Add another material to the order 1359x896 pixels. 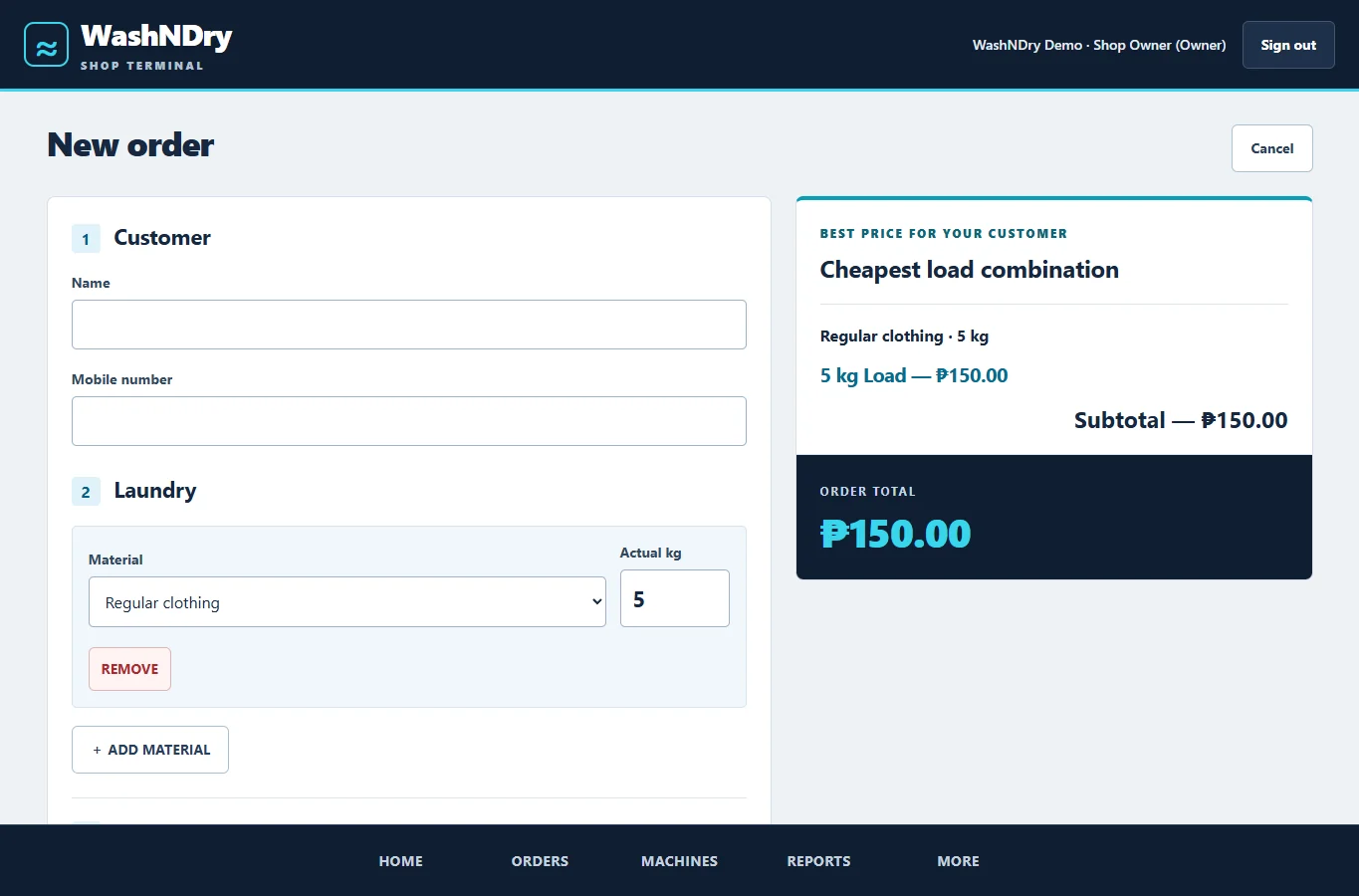click(150, 750)
